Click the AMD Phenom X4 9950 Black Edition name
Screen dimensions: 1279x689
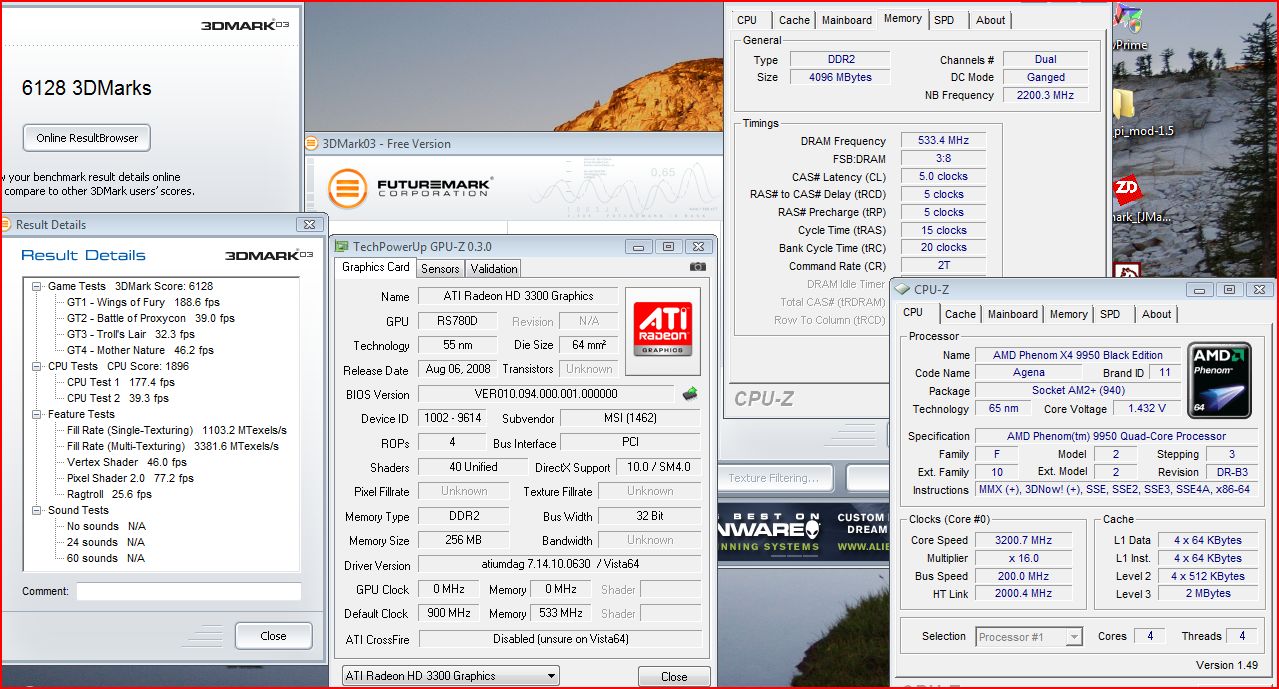(1078, 355)
